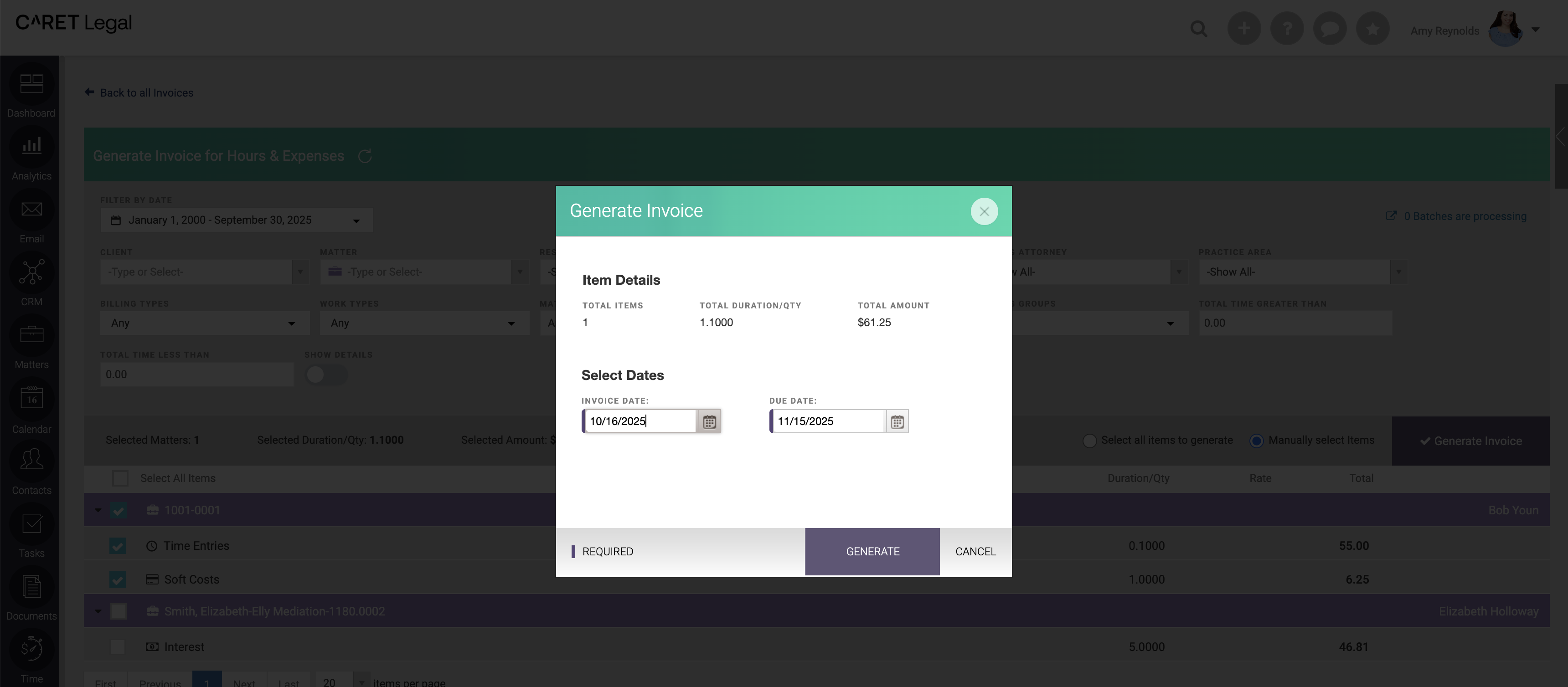Check the Smith, Elizabeth-Elly Mediation matter checkbox
The width and height of the screenshot is (1568, 687).
[118, 611]
